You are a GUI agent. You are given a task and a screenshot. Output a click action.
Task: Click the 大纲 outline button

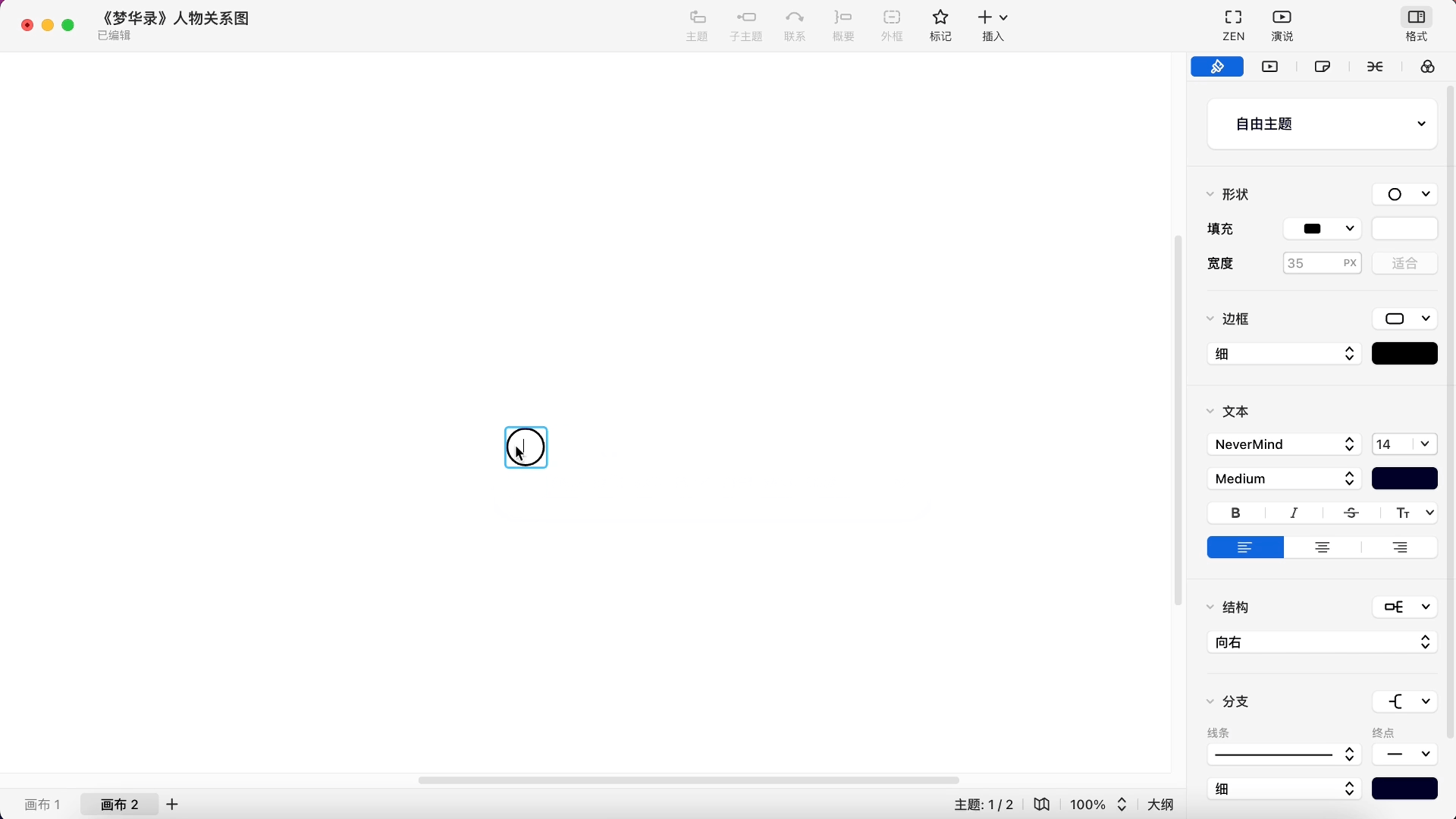point(1160,805)
